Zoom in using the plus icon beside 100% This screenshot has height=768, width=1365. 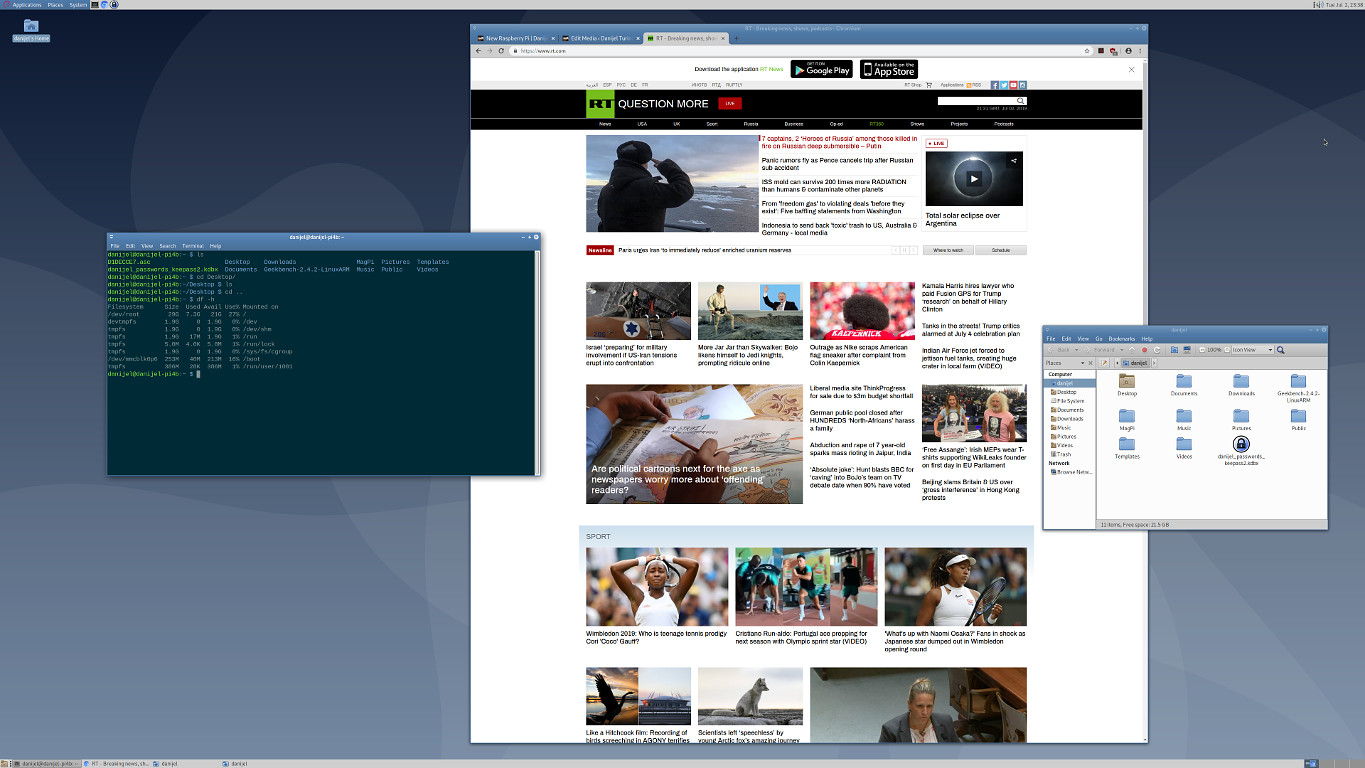1227,350
